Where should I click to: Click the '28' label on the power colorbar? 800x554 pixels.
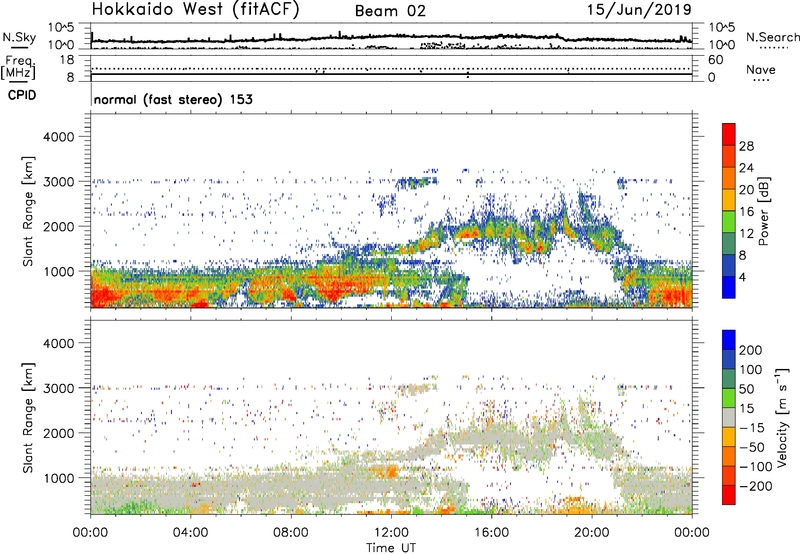(746, 146)
